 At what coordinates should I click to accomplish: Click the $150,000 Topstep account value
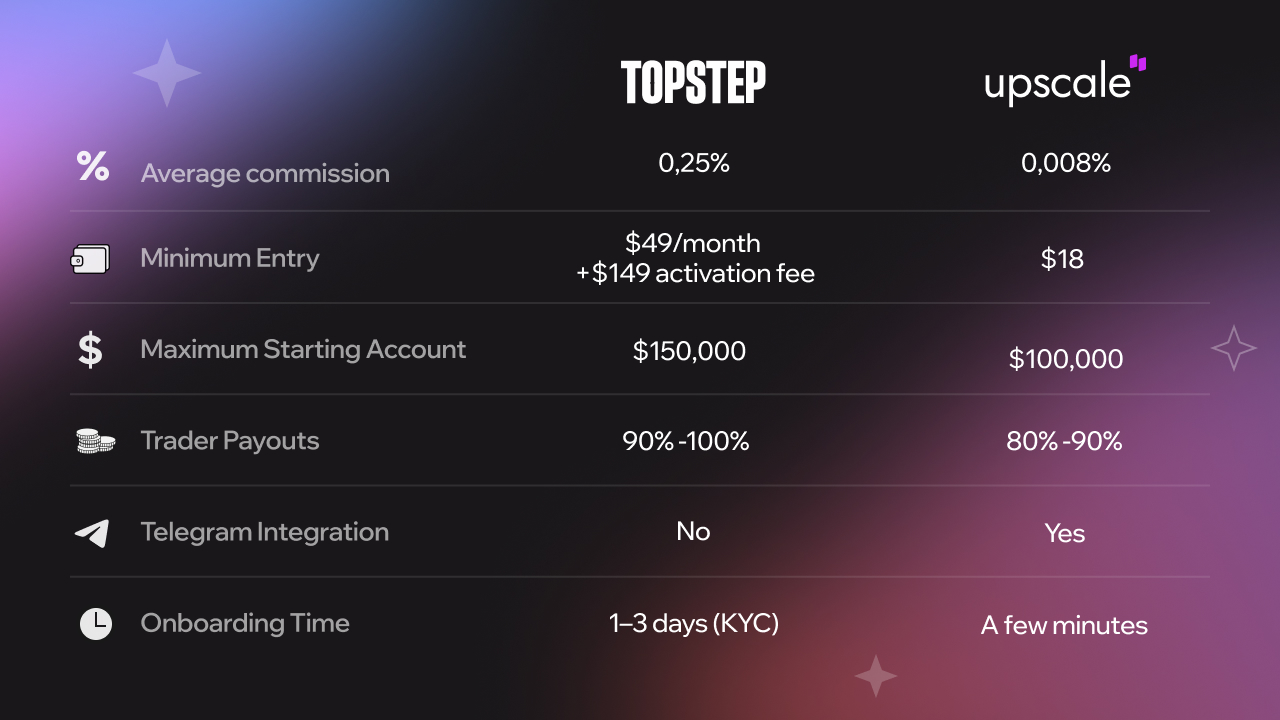point(689,351)
